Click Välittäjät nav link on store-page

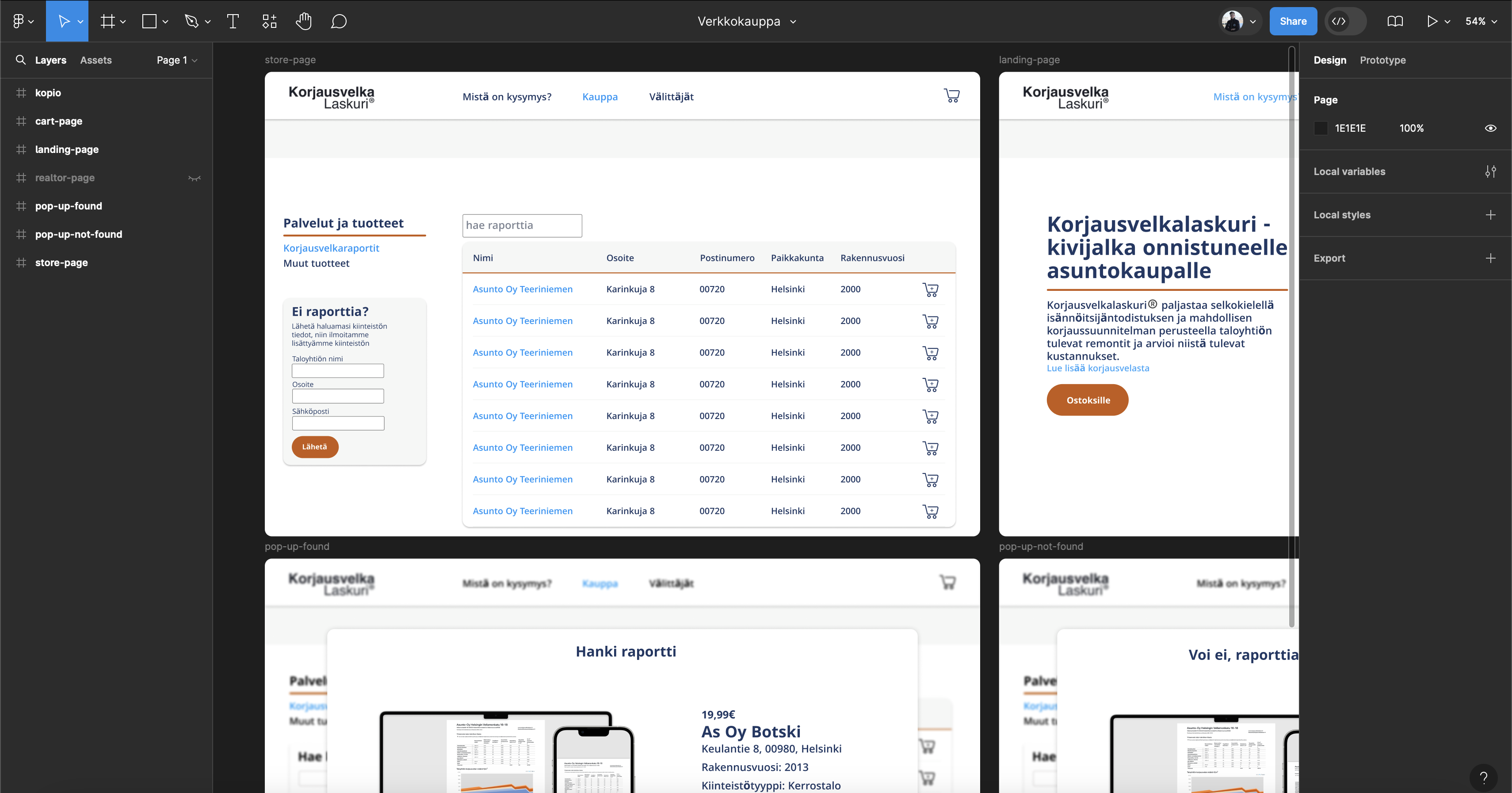coord(671,97)
